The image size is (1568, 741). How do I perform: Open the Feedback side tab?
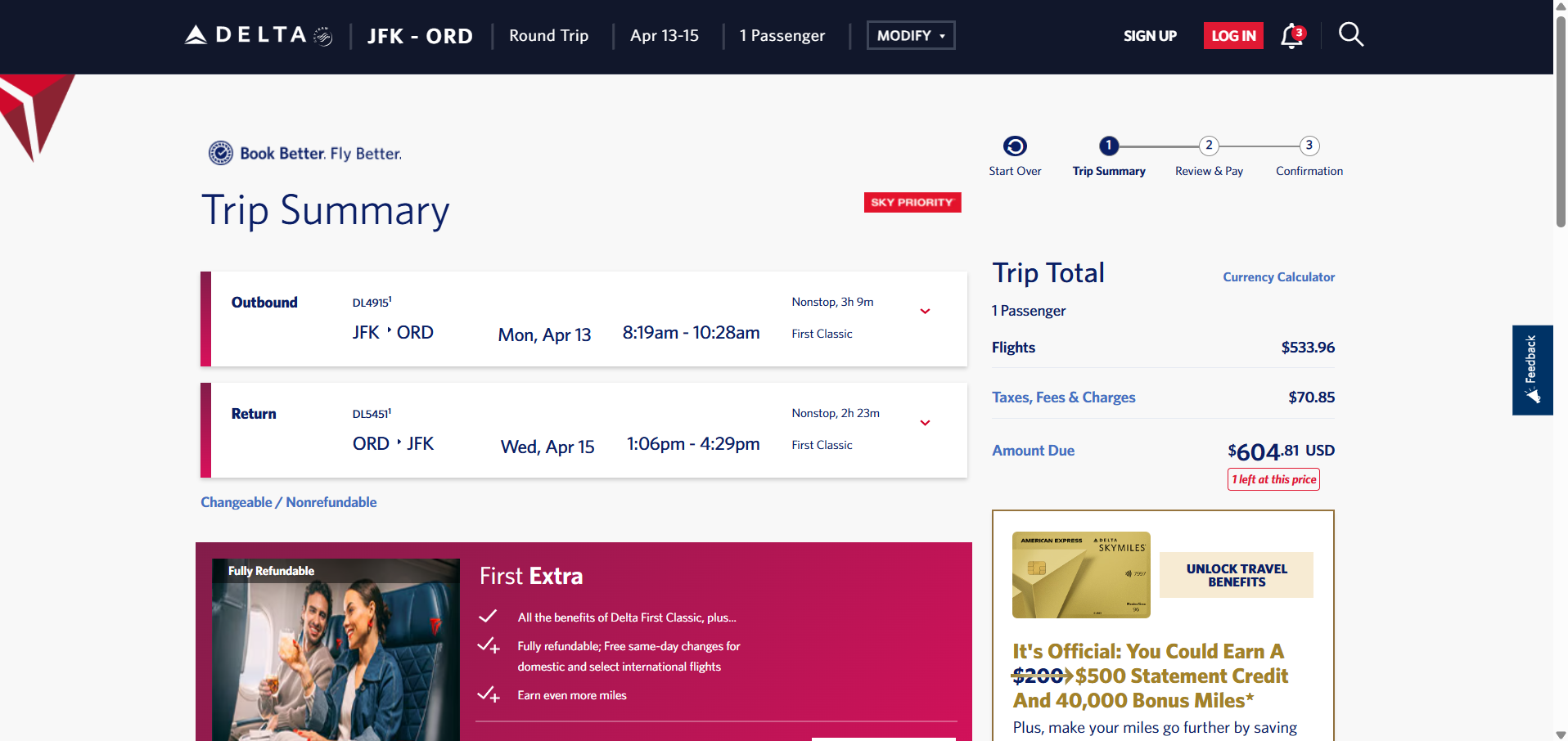(1531, 370)
